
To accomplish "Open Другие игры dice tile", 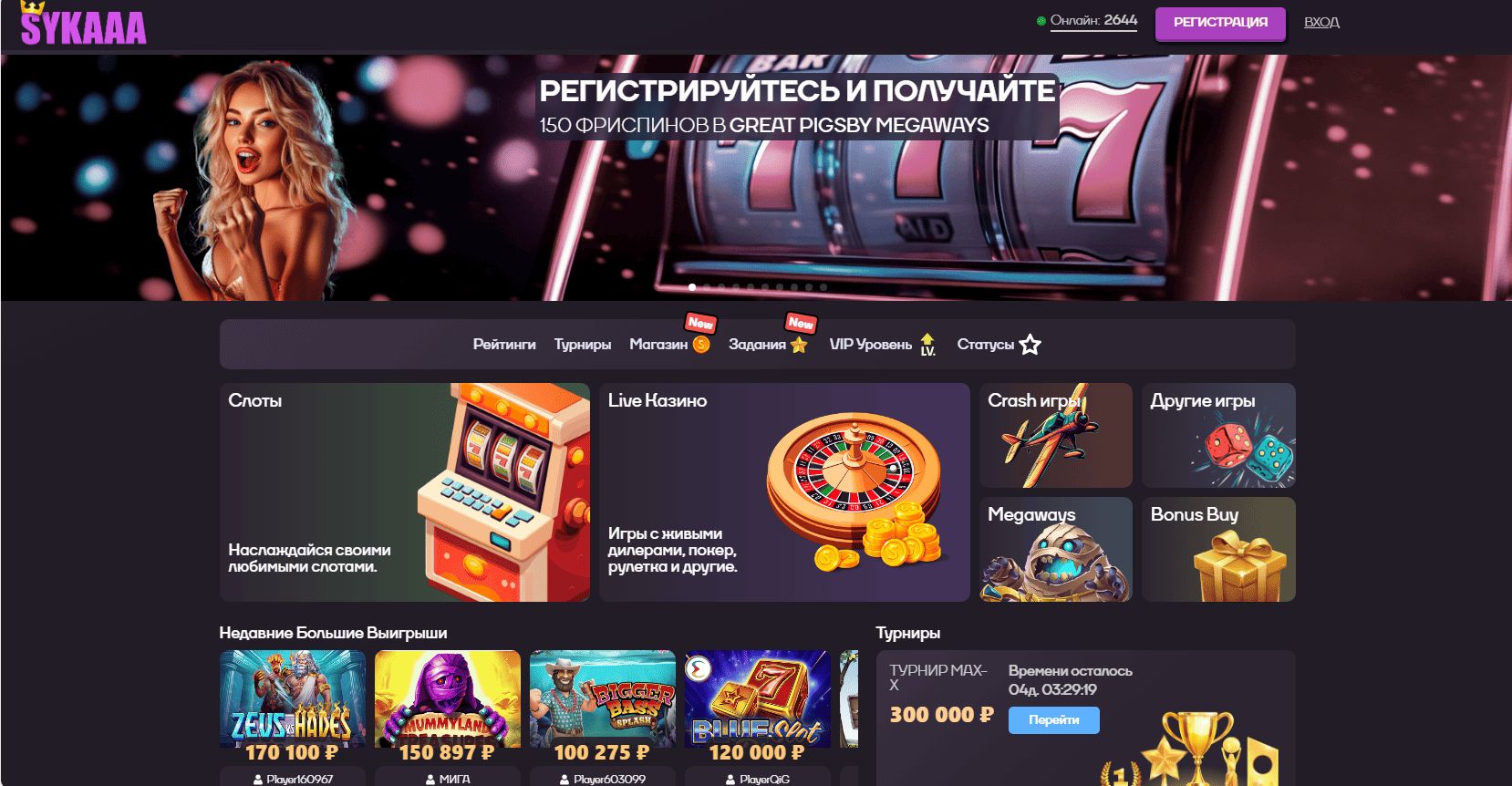I will (1218, 435).
